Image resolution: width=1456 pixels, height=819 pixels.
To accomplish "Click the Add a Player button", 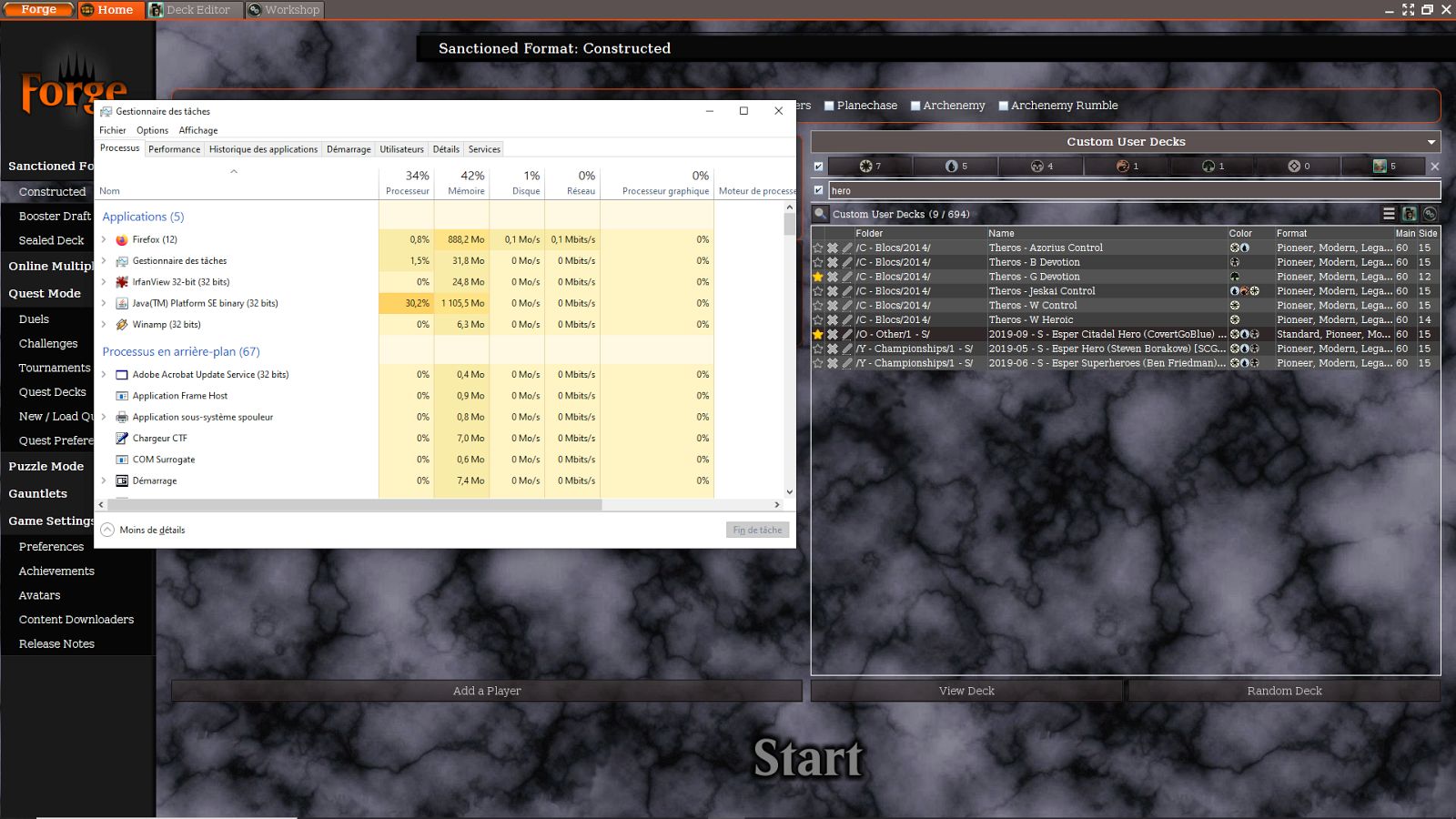I will tap(487, 691).
